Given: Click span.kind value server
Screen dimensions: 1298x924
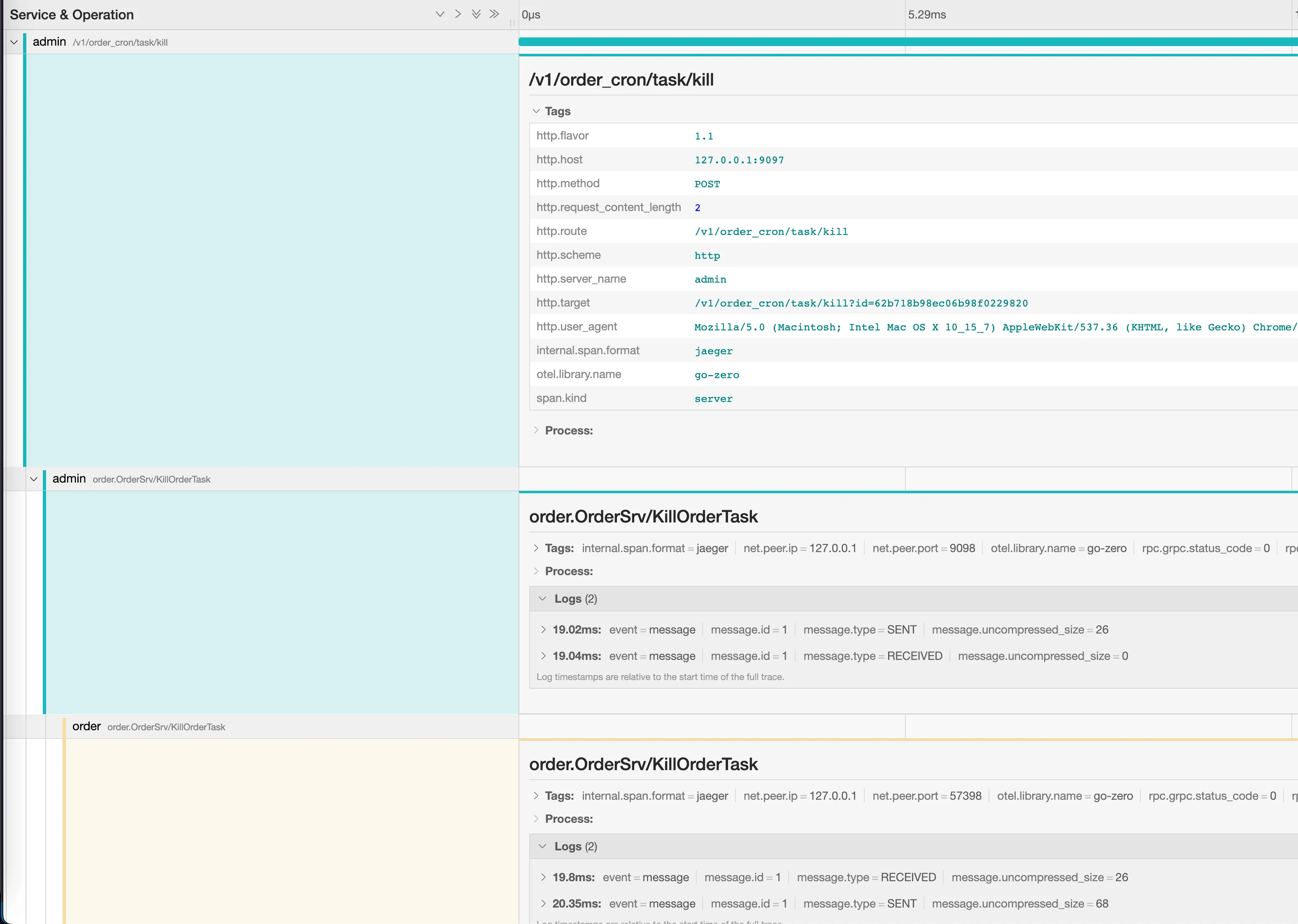Looking at the screenshot, I should pos(714,399).
